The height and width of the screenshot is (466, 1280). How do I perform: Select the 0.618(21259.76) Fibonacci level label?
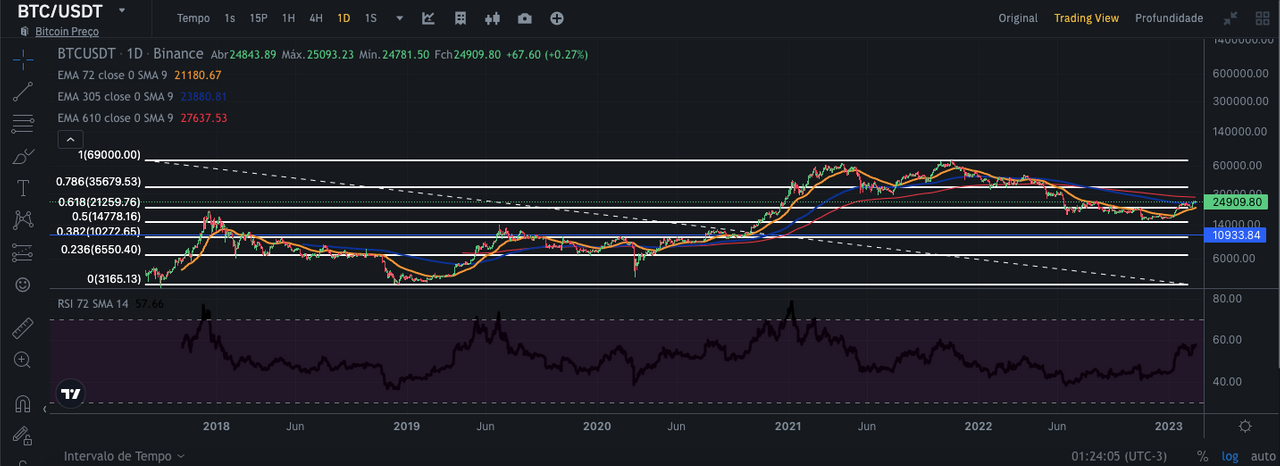[99, 202]
